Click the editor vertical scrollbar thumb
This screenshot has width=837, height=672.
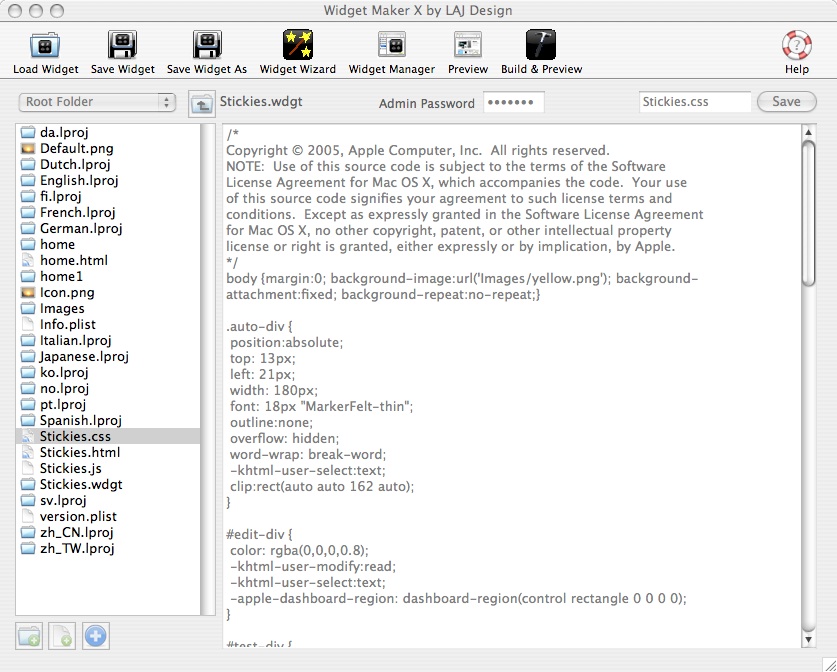(809, 214)
